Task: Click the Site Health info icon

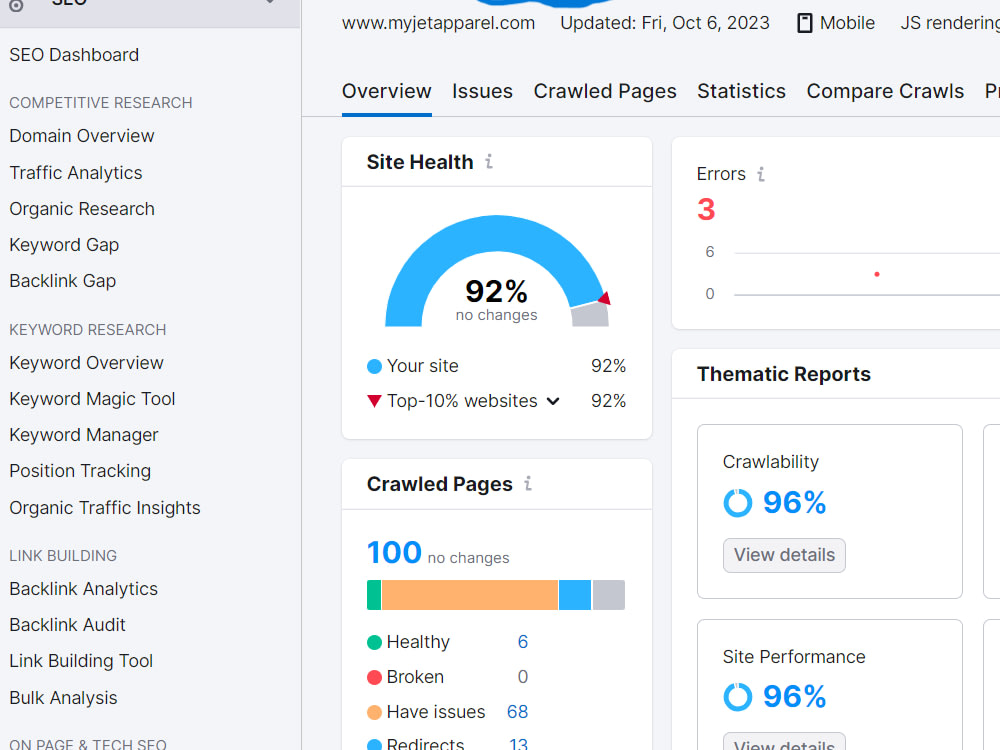Action: pyautogui.click(x=489, y=162)
